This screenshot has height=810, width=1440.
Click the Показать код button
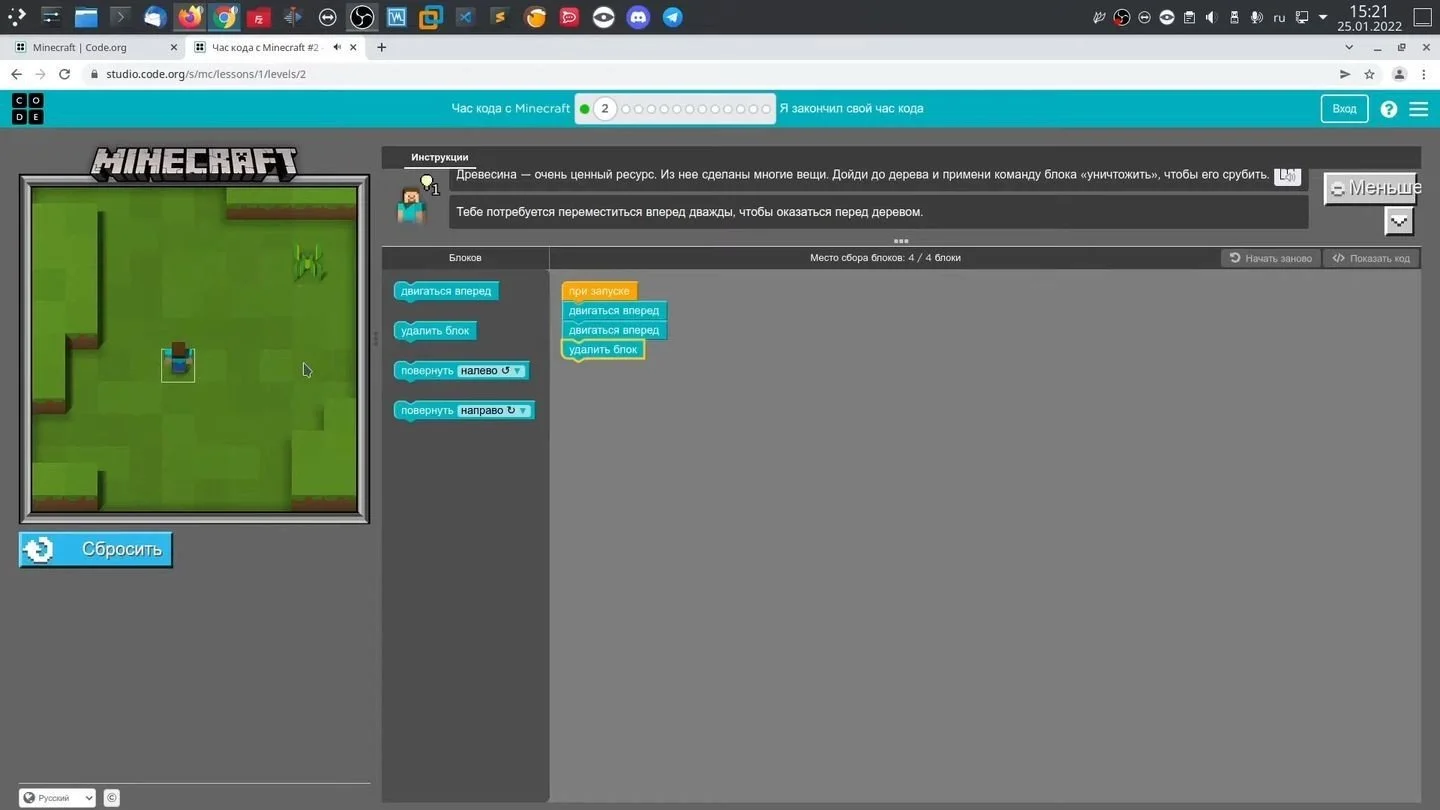[1372, 258]
